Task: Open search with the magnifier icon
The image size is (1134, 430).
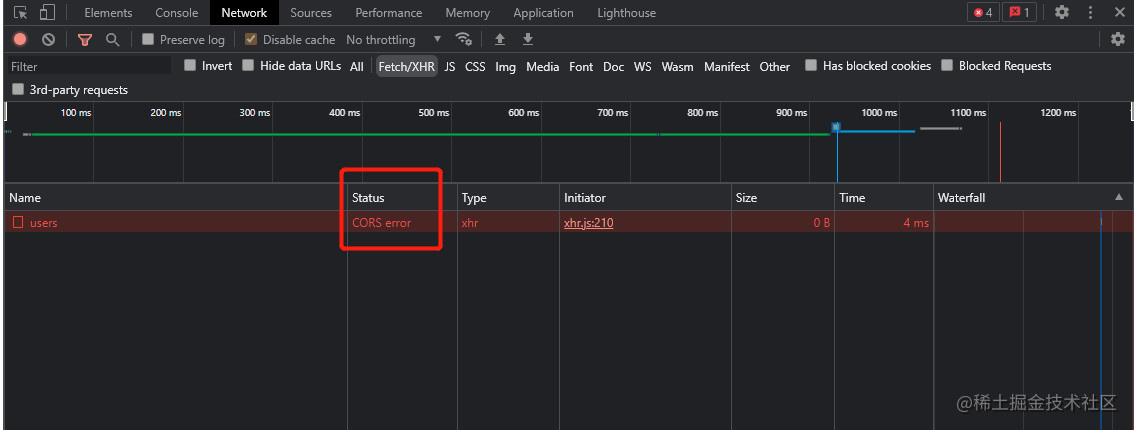Action: (x=112, y=40)
